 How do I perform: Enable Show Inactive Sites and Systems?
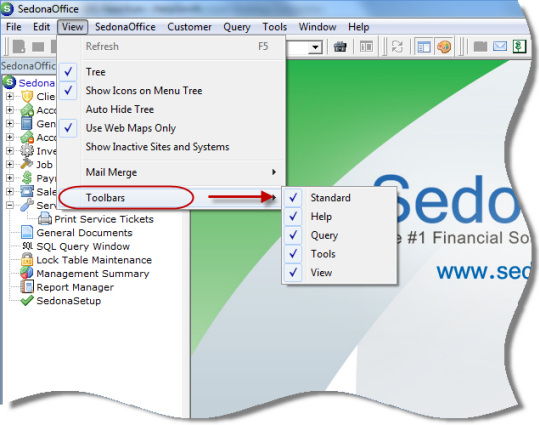point(171,147)
